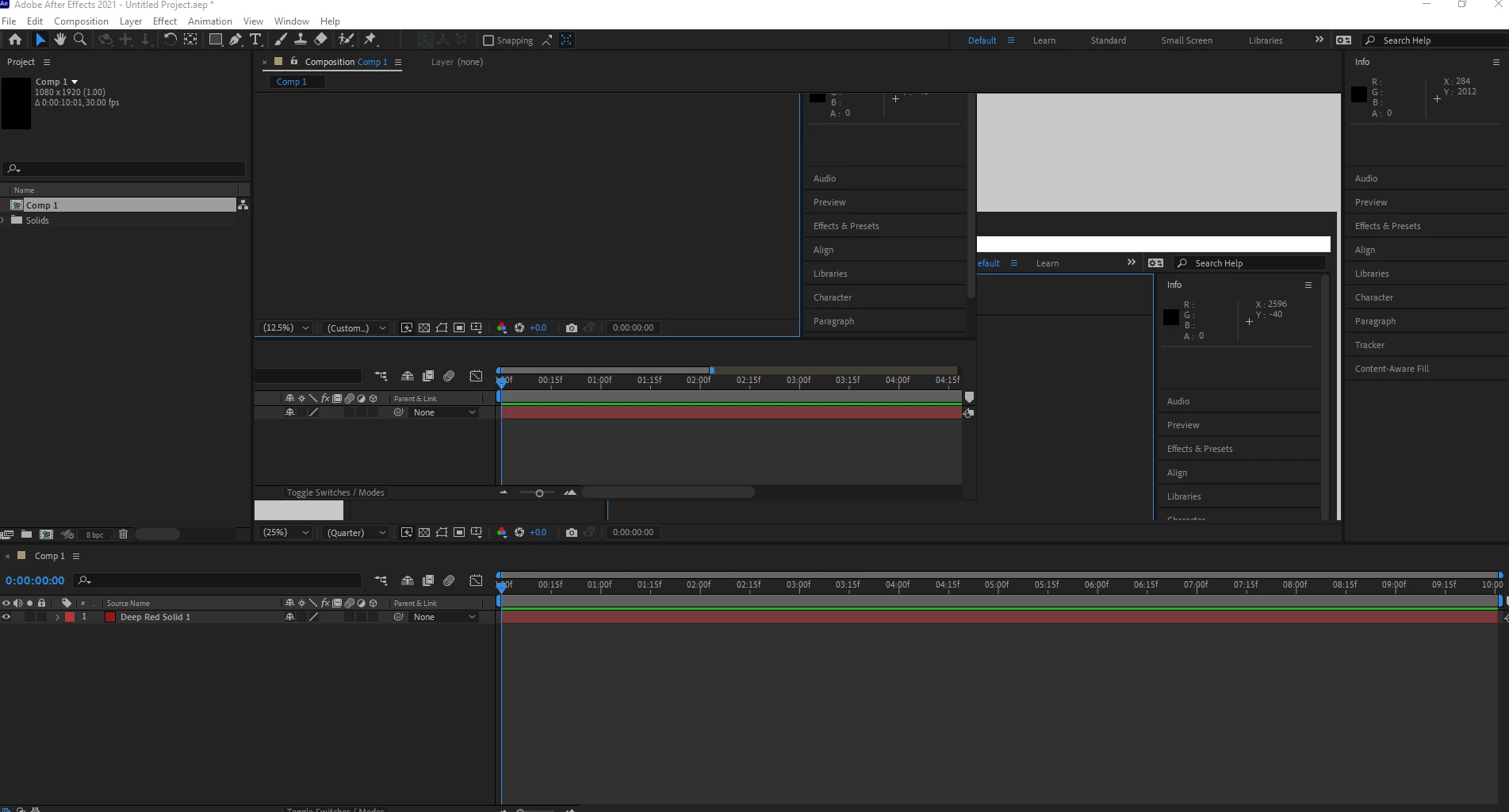The image size is (1509, 812).
Task: Click the flowchart icon beside Comp 1 item
Action: pyautogui.click(x=243, y=205)
